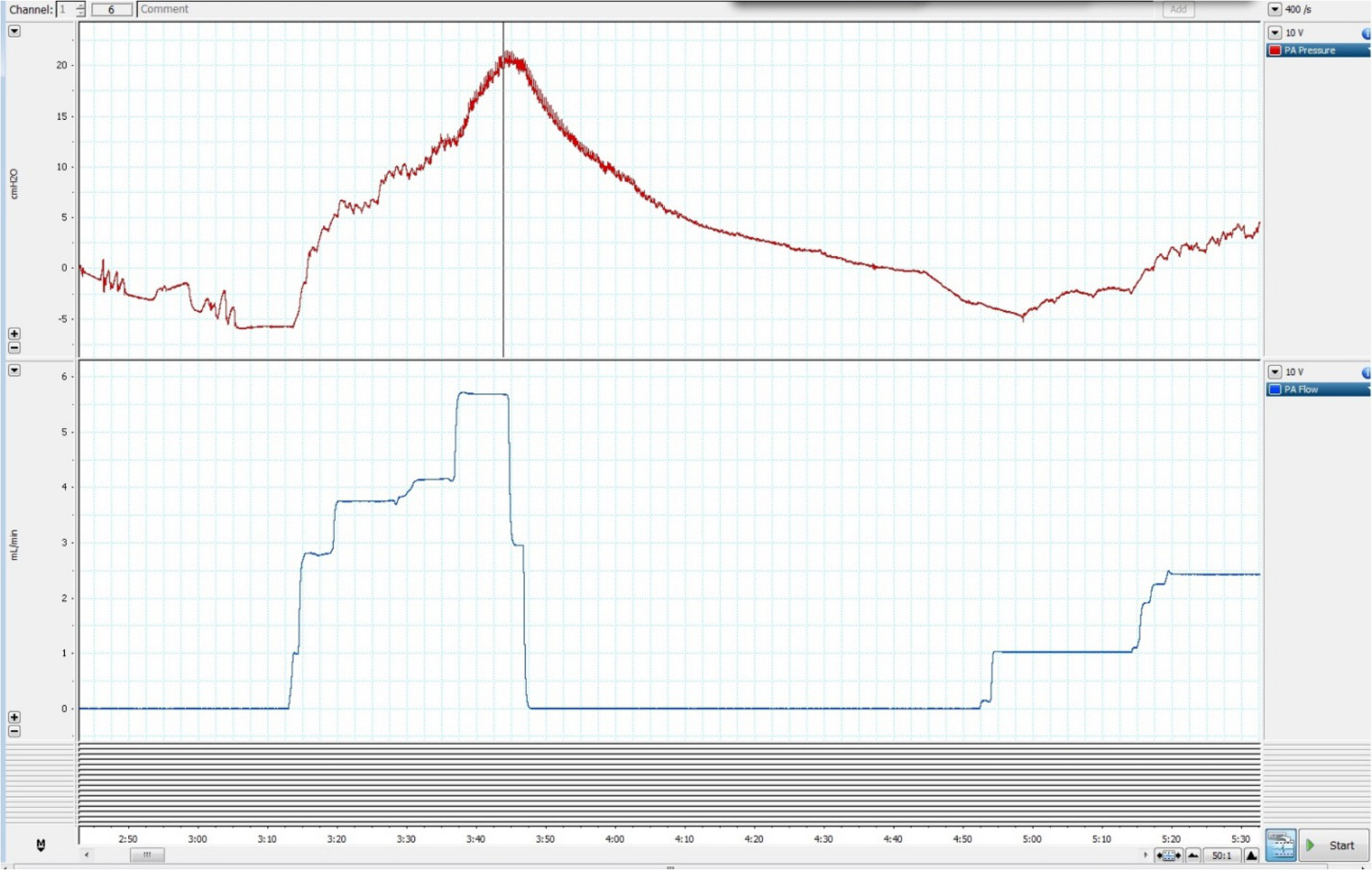This screenshot has width=1372, height=870.
Task: Click the Channel number stepper arrows
Action: 80,9
